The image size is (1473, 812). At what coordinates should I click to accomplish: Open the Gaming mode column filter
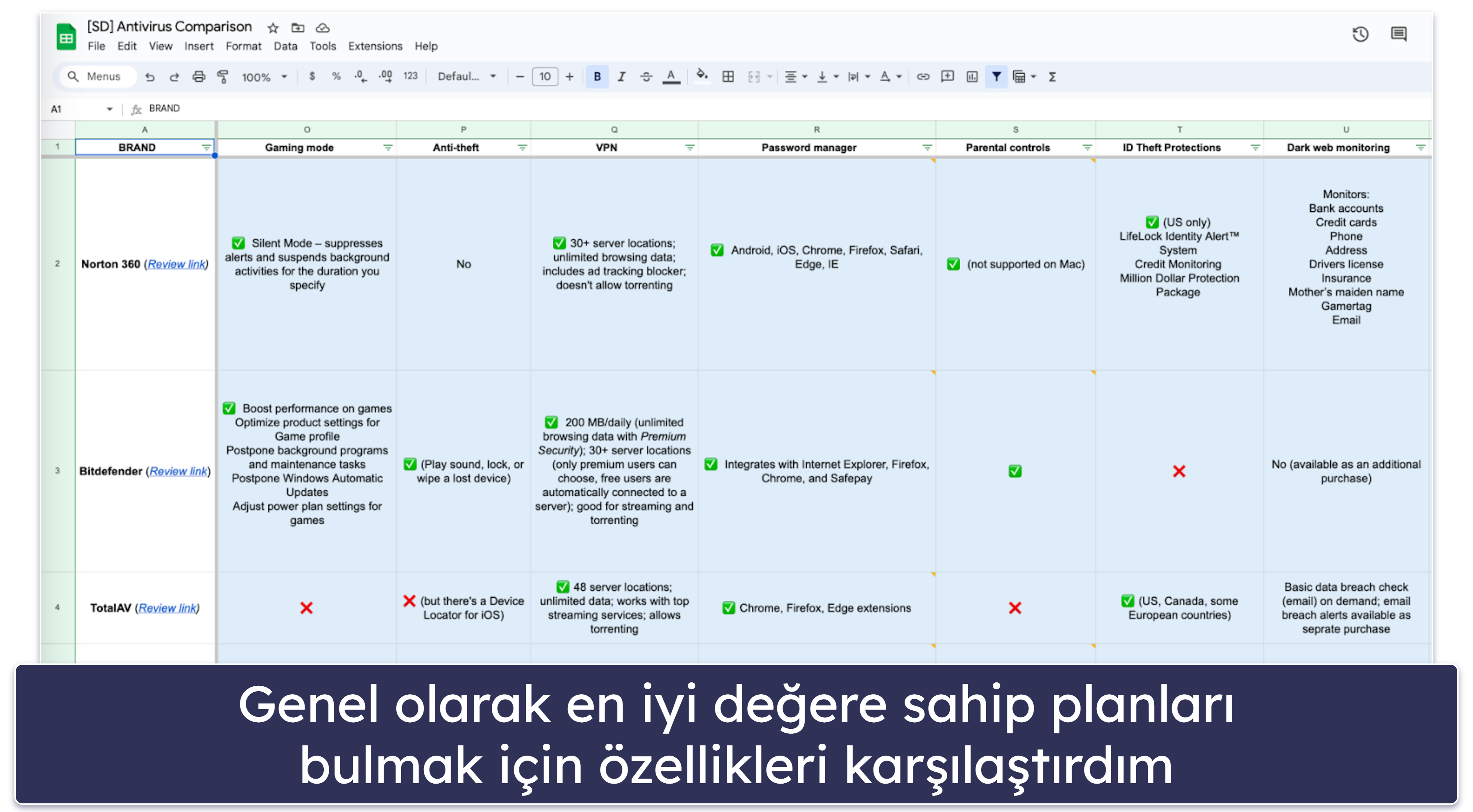click(x=388, y=148)
